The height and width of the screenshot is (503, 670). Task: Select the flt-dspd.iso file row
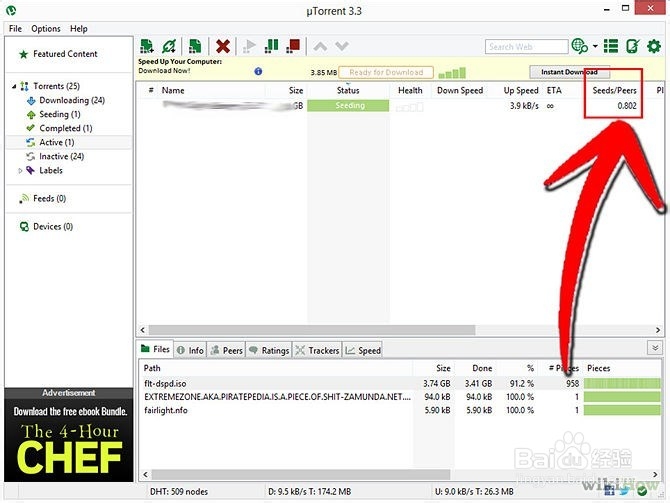pyautogui.click(x=400, y=383)
